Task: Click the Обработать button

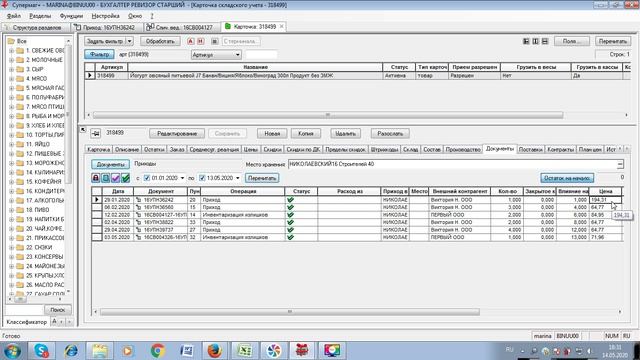Action: 160,41
